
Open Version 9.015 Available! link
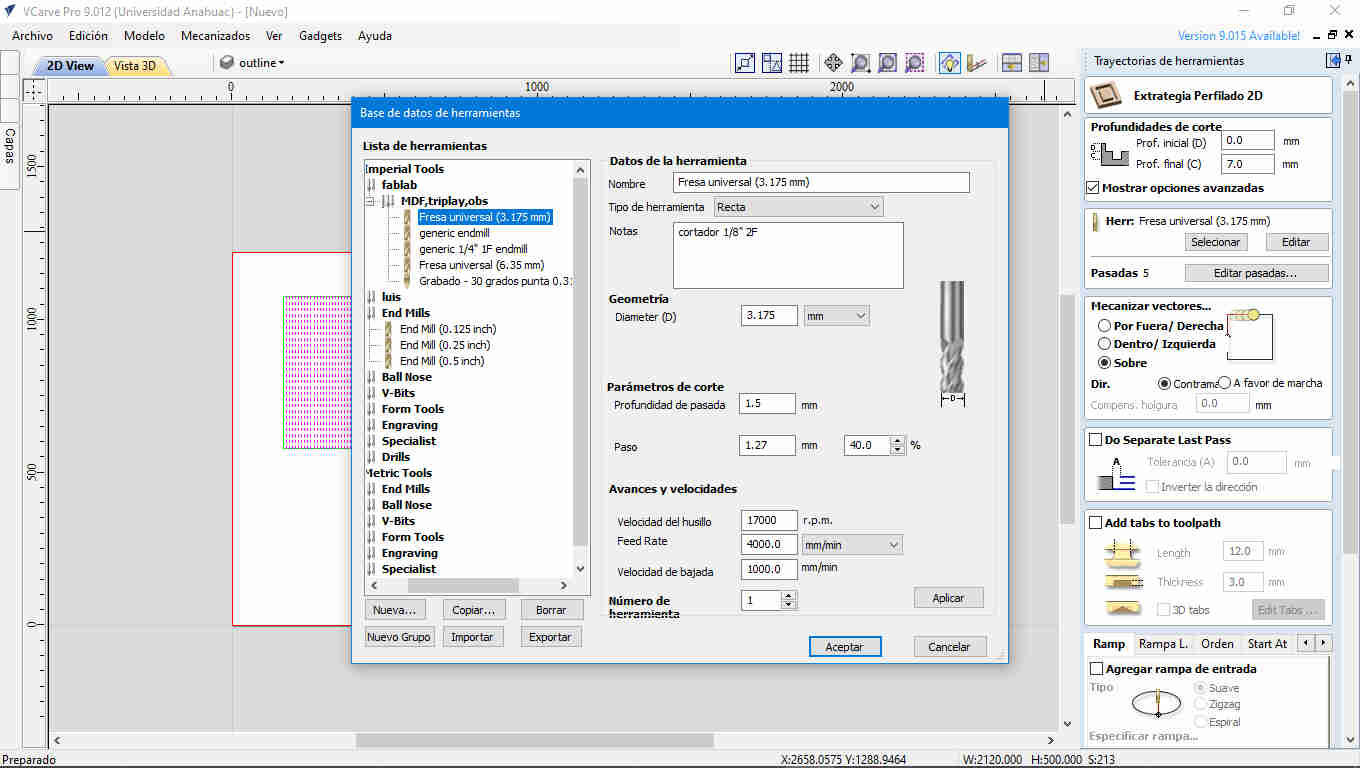point(1239,35)
